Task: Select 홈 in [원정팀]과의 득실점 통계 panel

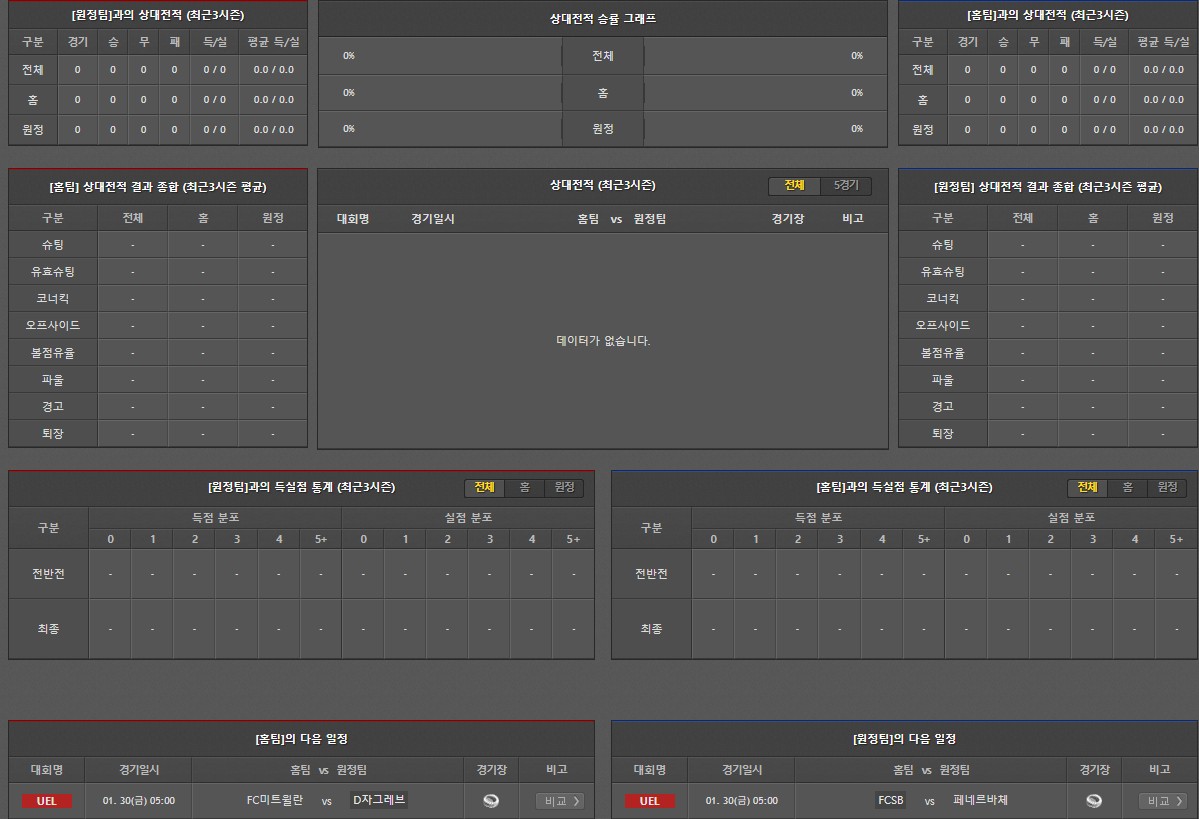Action: [x=524, y=487]
